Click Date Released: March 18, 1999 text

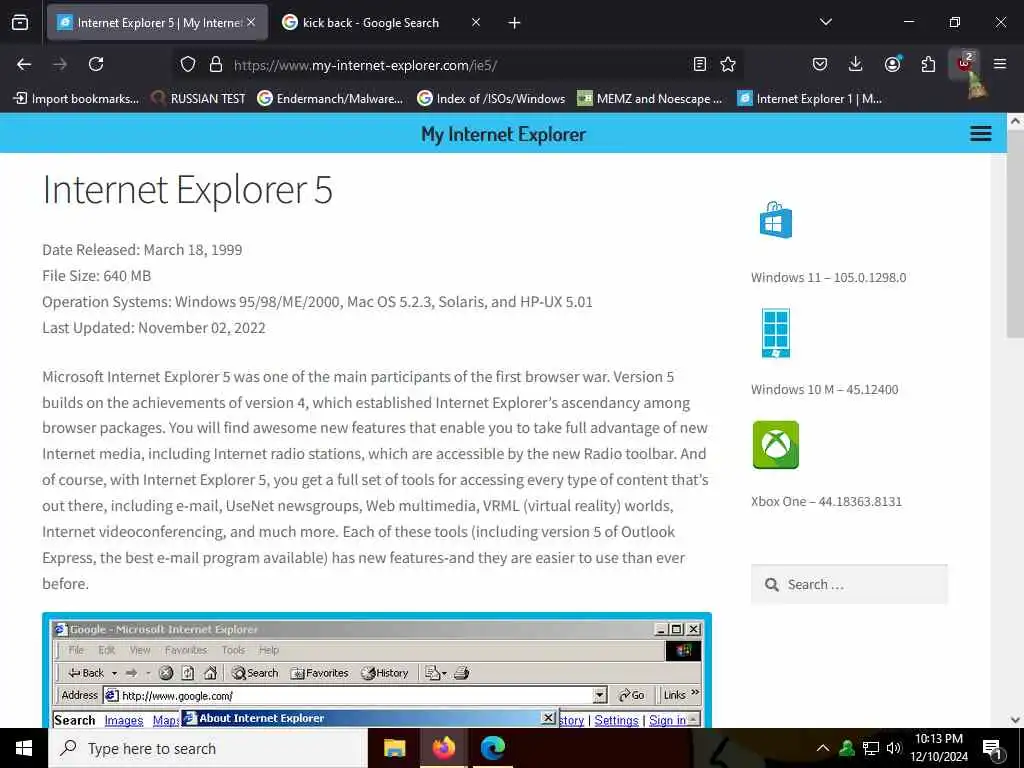[142, 250]
